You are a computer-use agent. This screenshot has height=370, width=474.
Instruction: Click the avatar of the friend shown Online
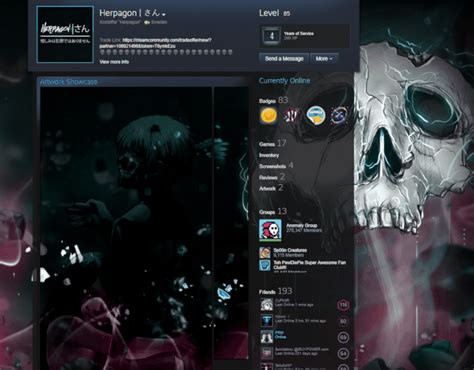pos(266,337)
